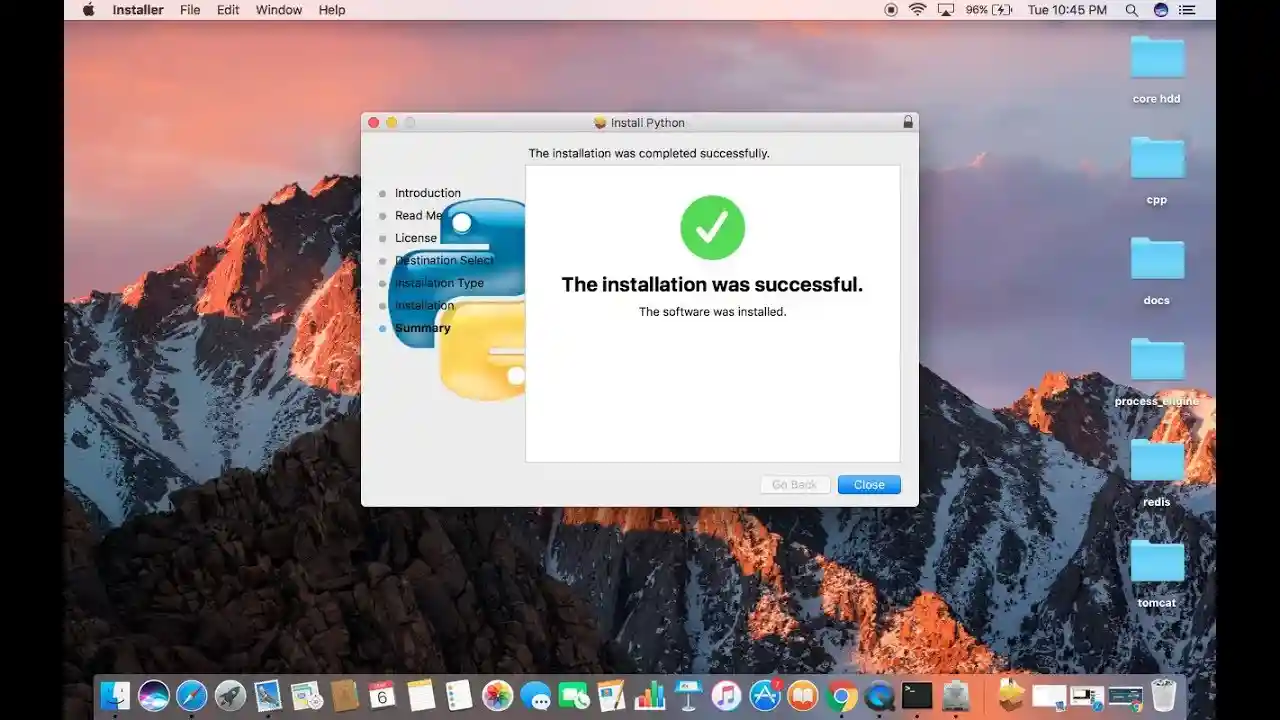Open the Apple menu
This screenshot has height=720, width=1280.
click(88, 10)
